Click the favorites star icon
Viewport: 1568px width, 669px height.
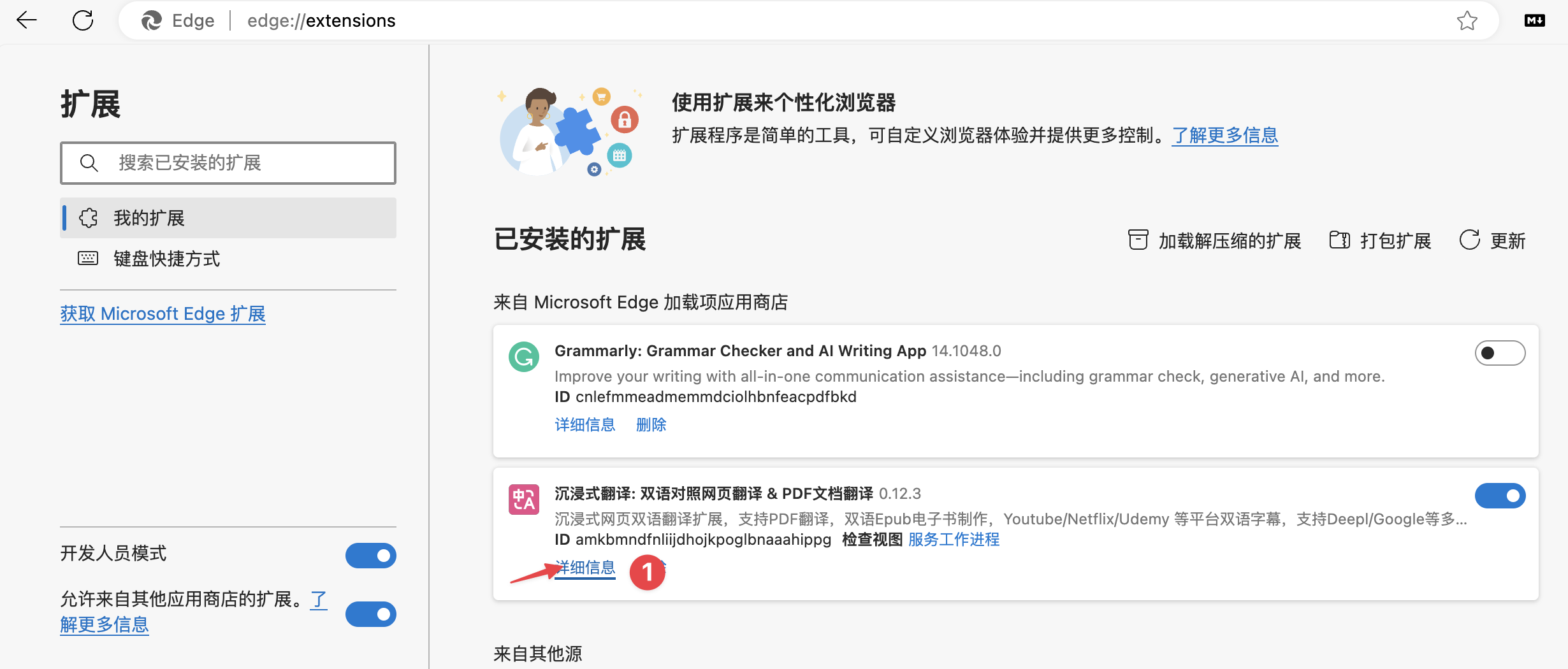coord(1467,21)
